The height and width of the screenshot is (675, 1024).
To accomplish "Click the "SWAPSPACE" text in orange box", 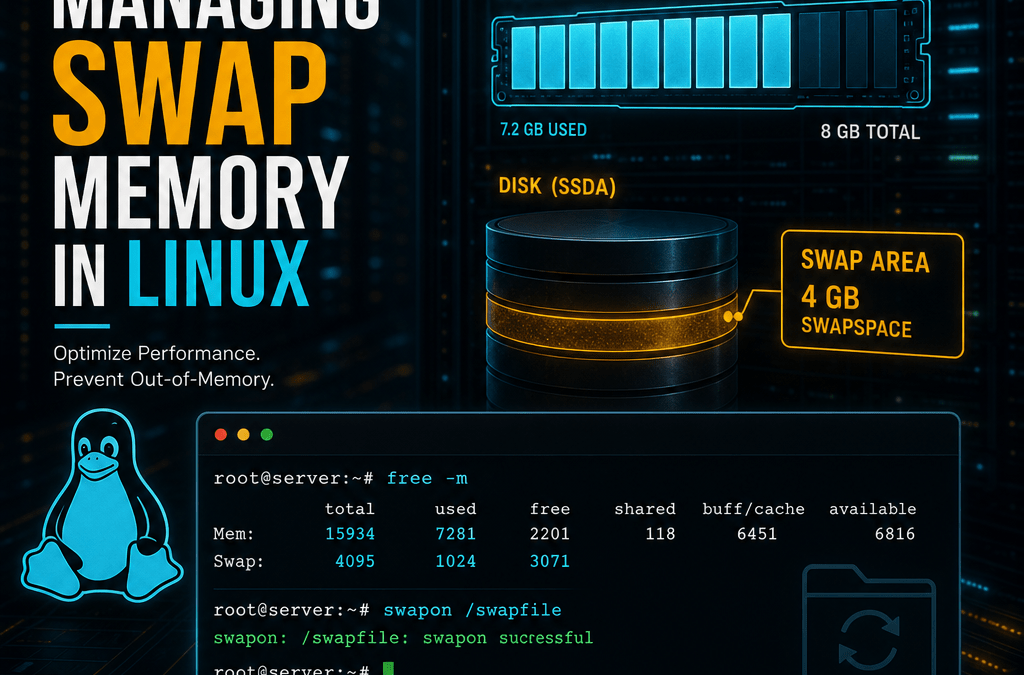I will [x=856, y=326].
